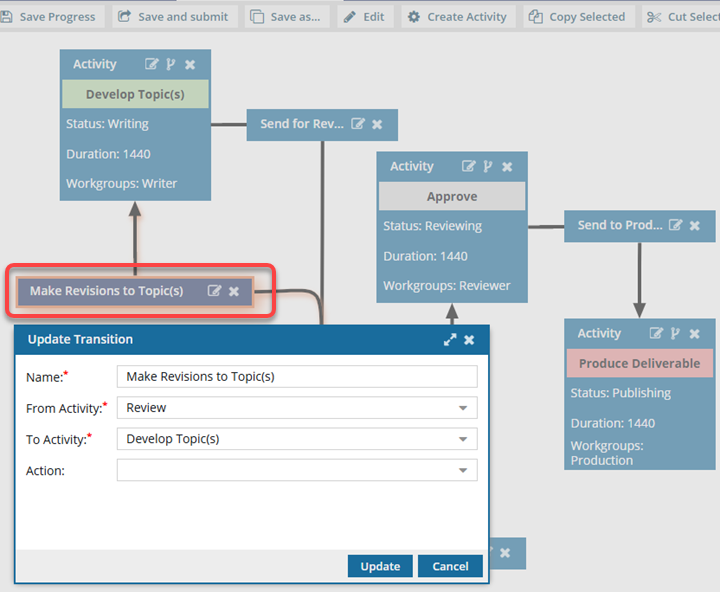720x592 pixels.
Task: Click edit icon on Approve activity
Action: pos(468,166)
